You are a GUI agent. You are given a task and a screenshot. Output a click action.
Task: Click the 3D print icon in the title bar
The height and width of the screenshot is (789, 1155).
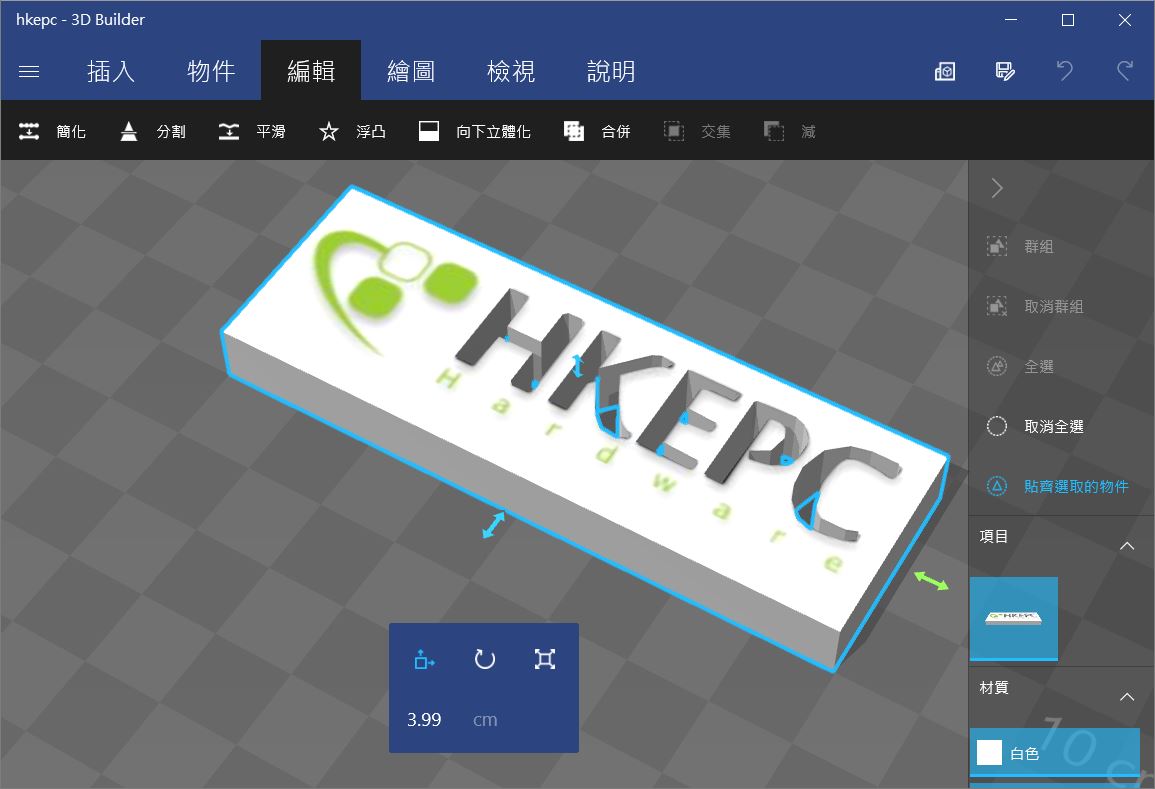point(945,71)
